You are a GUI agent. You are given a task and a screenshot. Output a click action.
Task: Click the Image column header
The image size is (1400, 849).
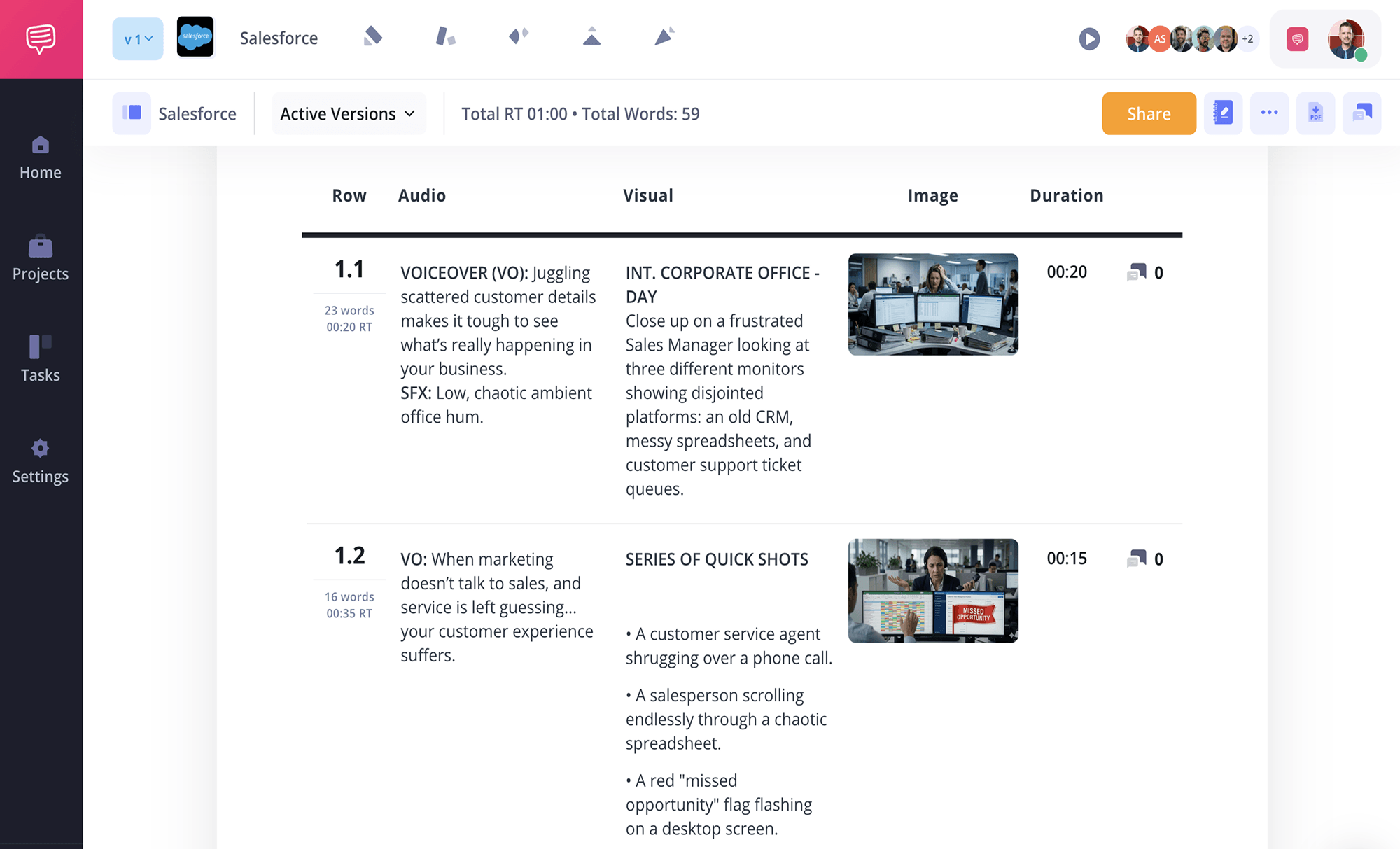933,196
